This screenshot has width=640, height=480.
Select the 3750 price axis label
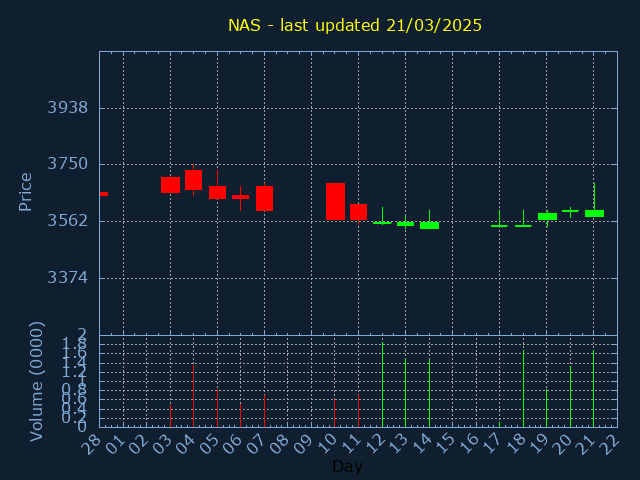pyautogui.click(x=68, y=164)
